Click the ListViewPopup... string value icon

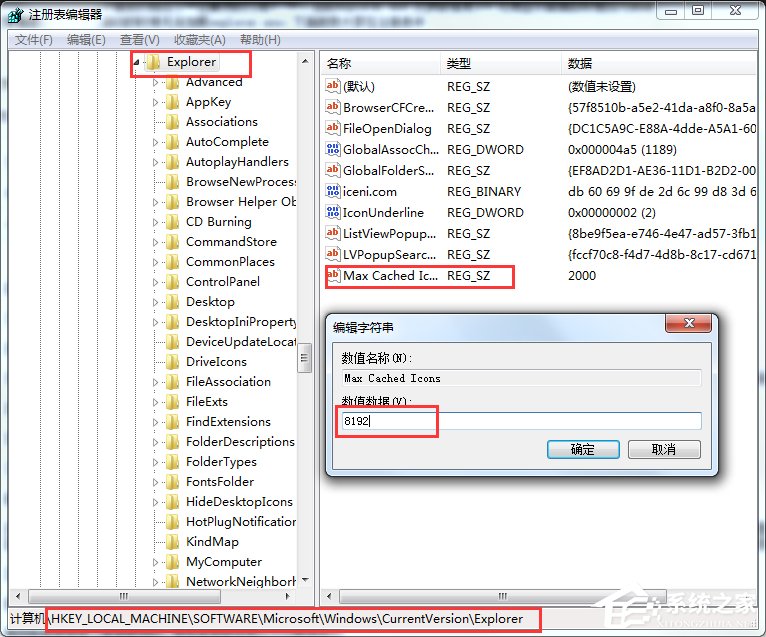click(333, 233)
